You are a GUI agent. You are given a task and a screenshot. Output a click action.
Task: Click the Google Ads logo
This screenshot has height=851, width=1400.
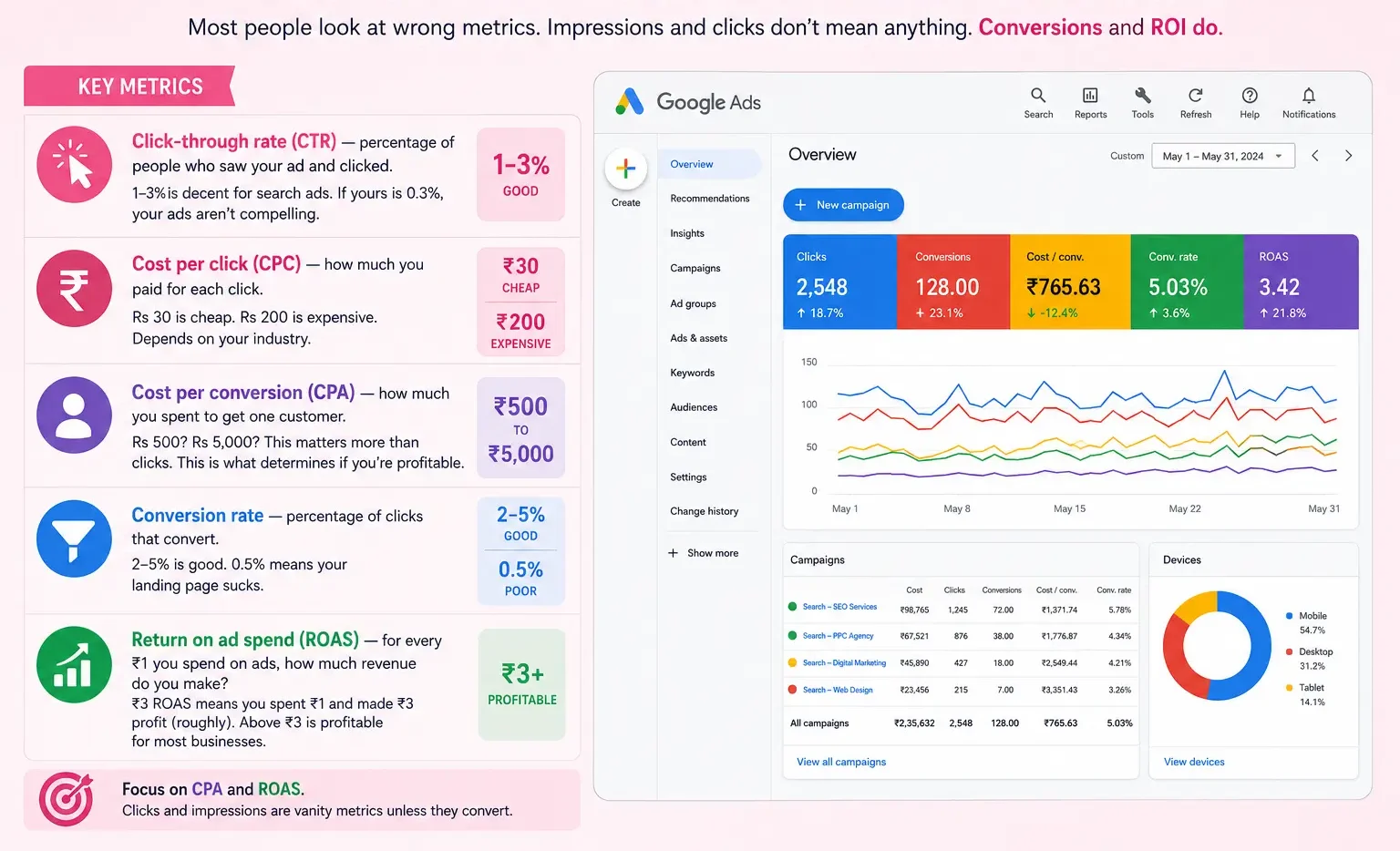(x=688, y=102)
